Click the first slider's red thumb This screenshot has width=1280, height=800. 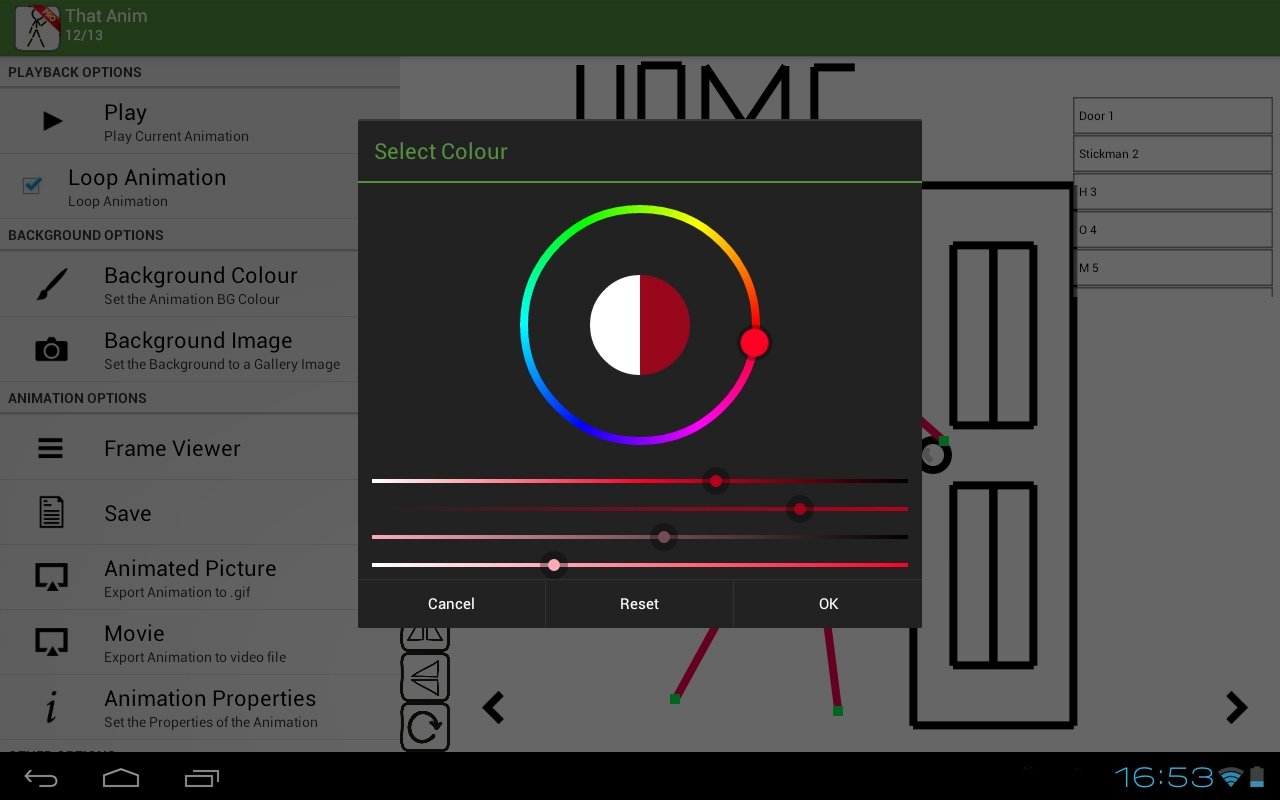[716, 481]
